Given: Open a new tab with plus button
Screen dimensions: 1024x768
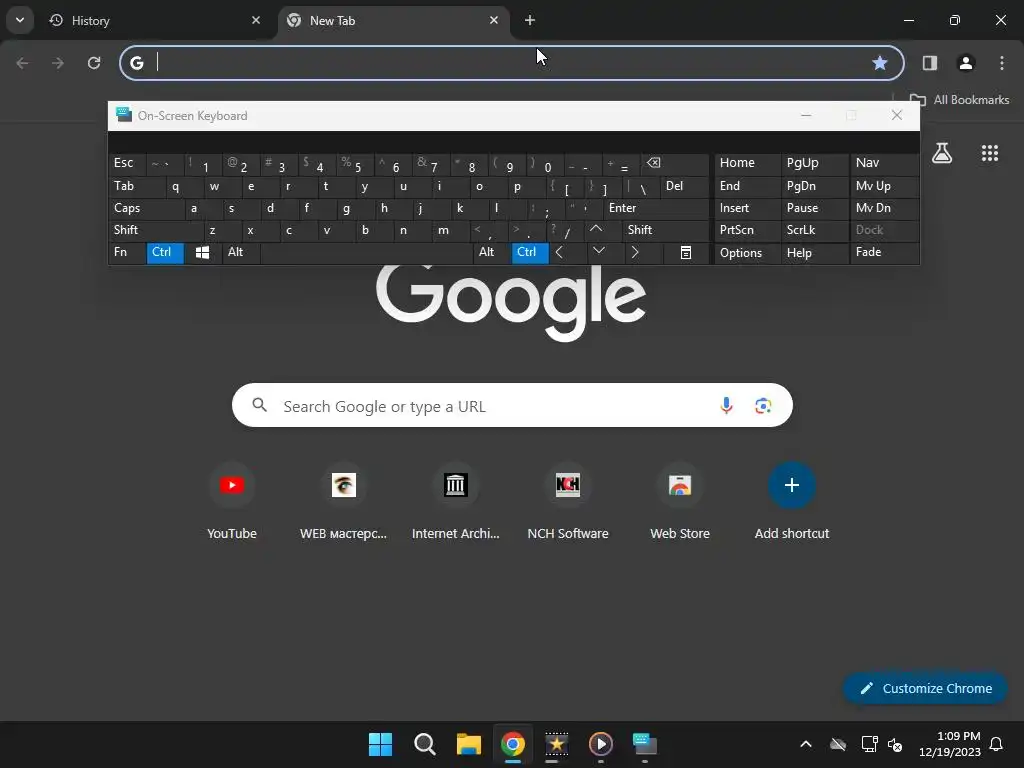Looking at the screenshot, I should 530,20.
